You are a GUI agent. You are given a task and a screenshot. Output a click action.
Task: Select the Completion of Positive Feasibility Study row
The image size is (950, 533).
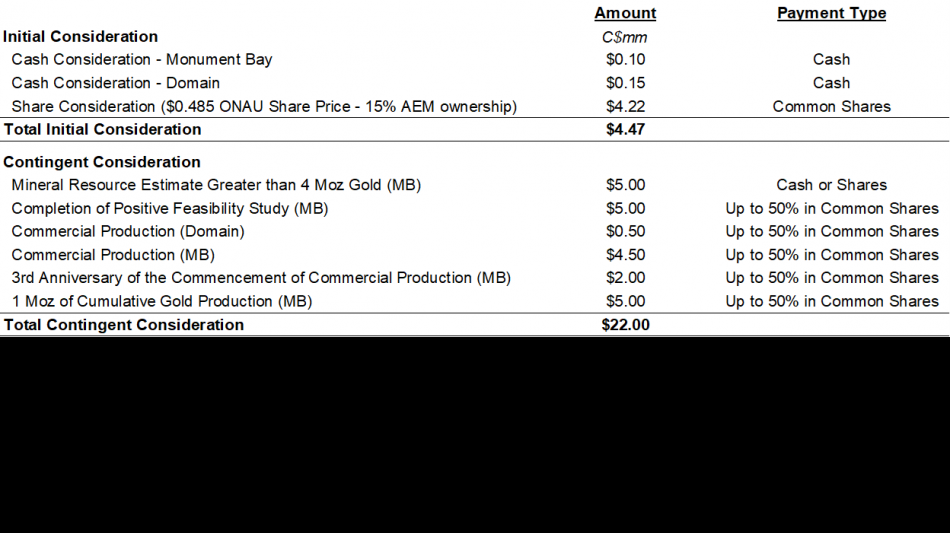coord(170,209)
